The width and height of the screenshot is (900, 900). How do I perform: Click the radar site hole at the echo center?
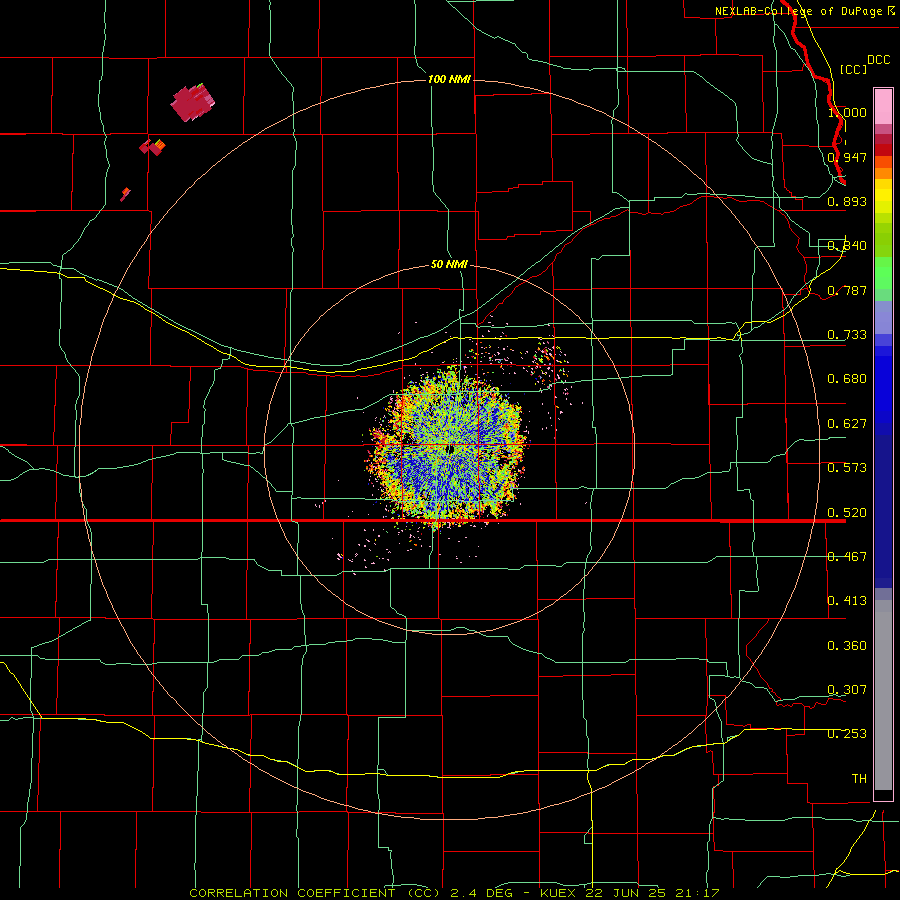pos(451,449)
